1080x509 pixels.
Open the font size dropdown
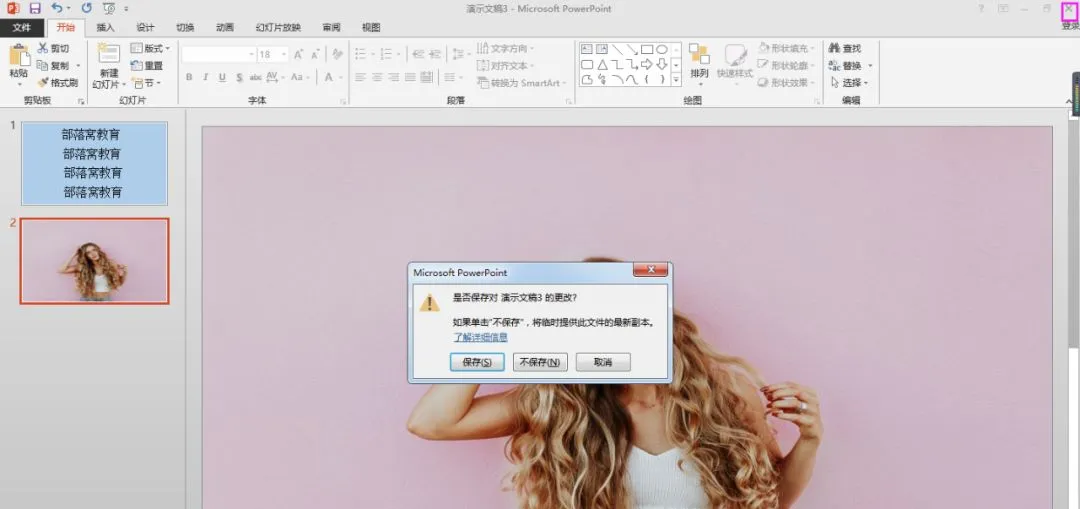284,54
